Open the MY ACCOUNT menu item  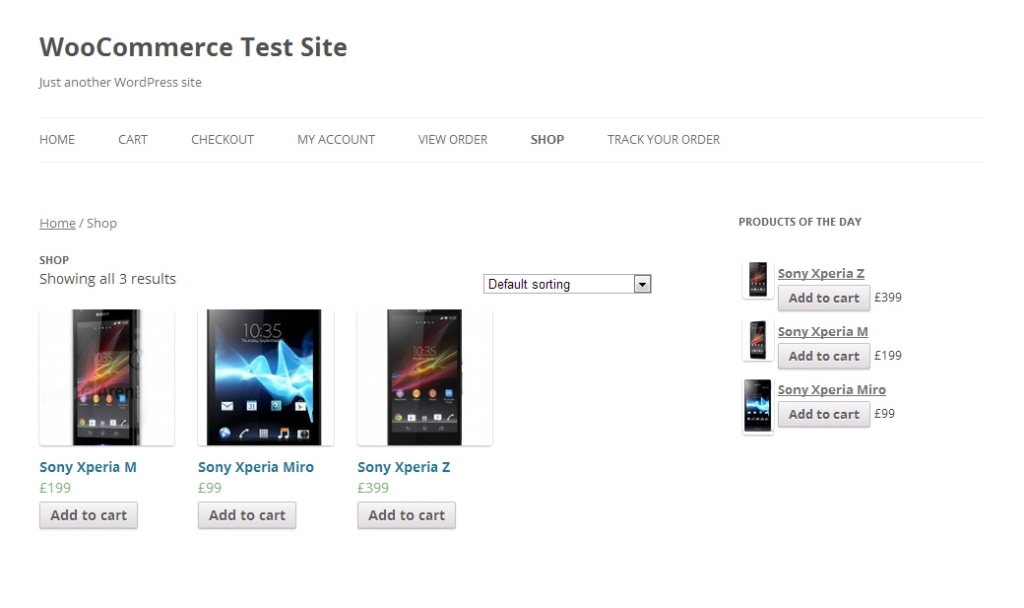pyautogui.click(x=335, y=139)
